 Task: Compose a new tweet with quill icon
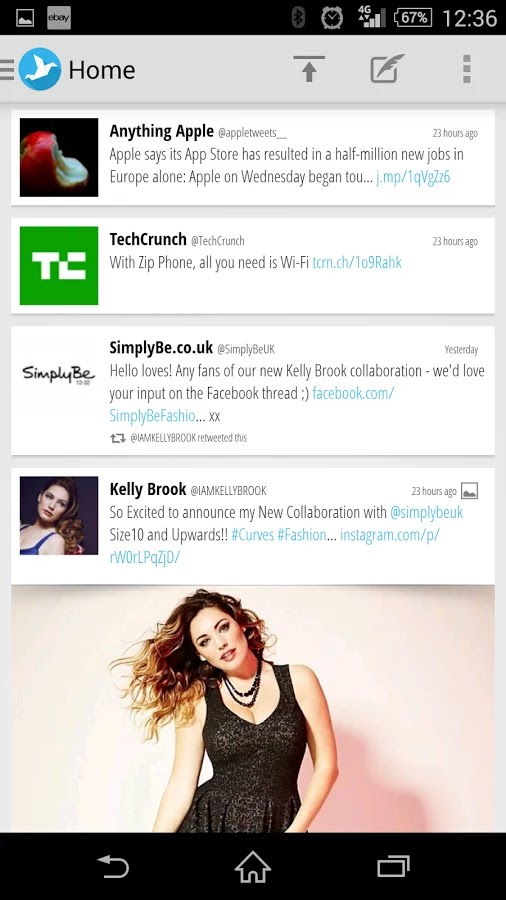(387, 69)
